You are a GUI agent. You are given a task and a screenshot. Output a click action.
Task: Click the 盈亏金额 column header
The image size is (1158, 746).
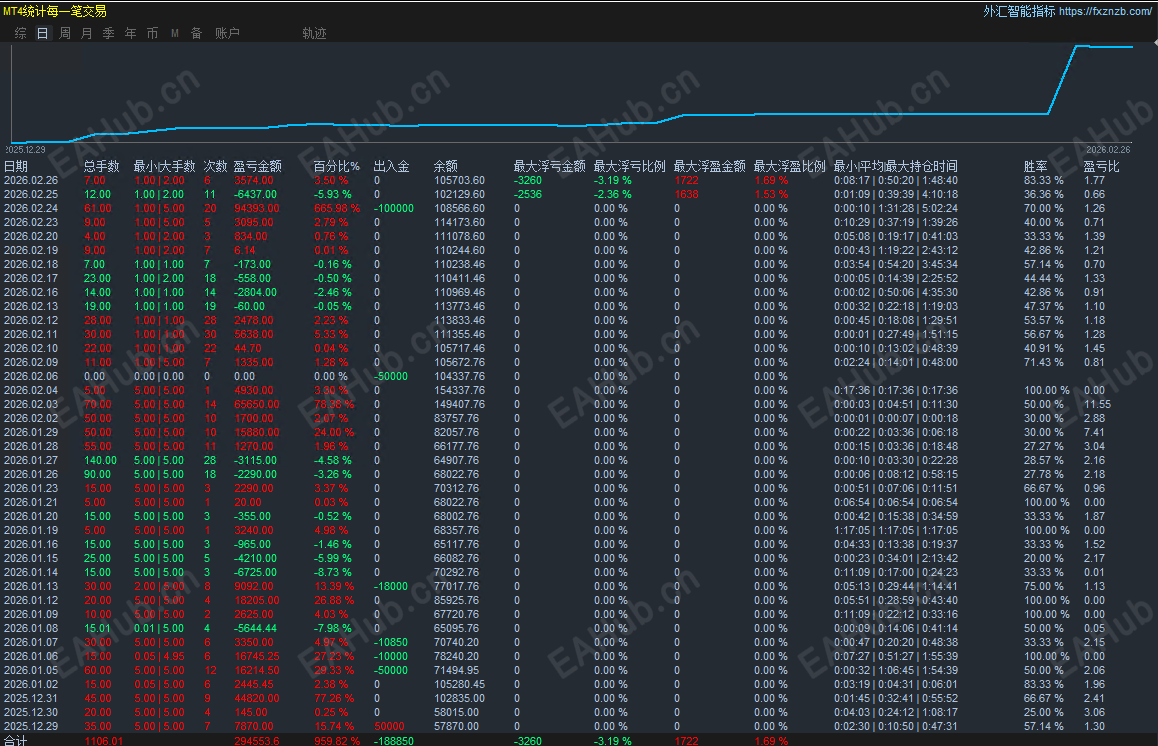click(x=258, y=166)
